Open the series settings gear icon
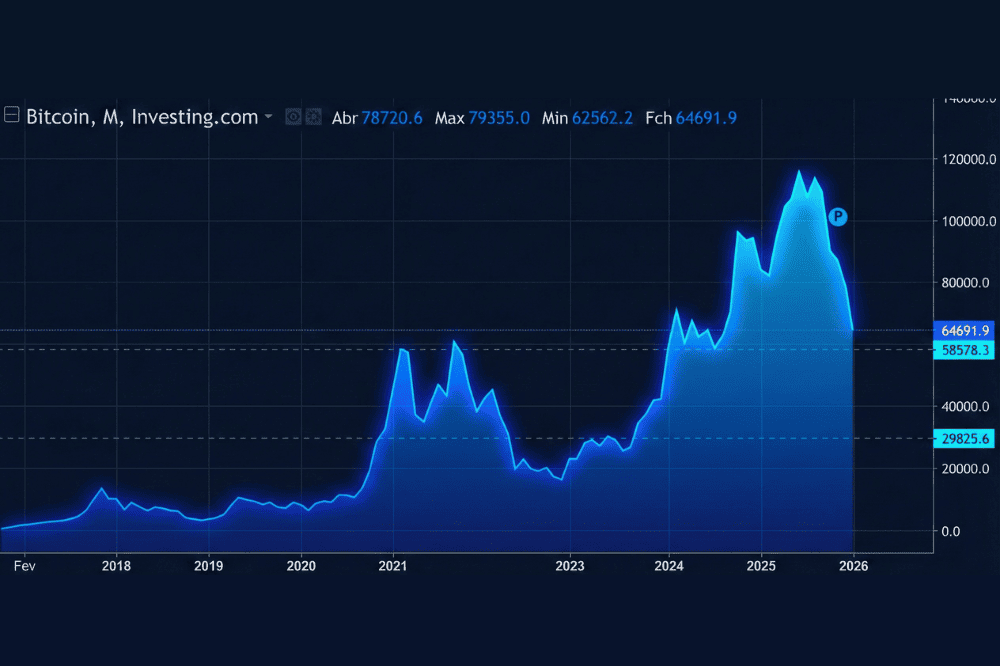Viewport: 1000px width, 666px height. point(313,117)
